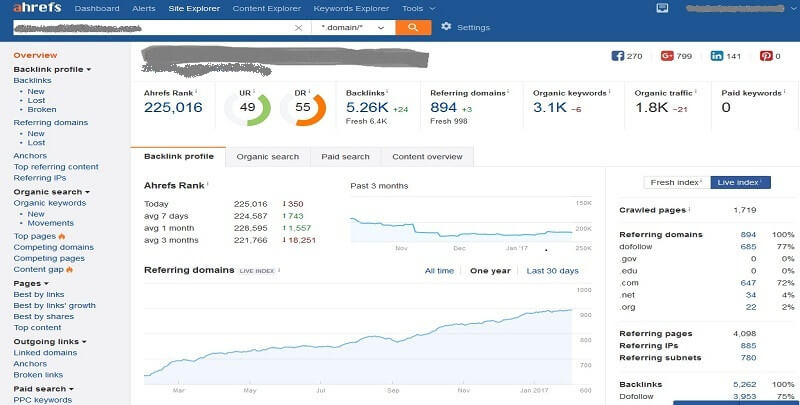This screenshot has width=800, height=405.
Task: Click the 3.1K organic keywords metric
Action: click(x=549, y=108)
